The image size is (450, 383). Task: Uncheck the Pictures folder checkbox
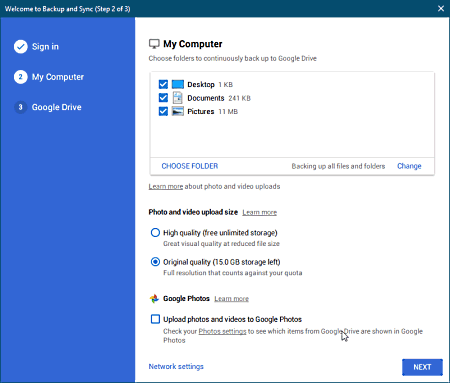point(163,111)
